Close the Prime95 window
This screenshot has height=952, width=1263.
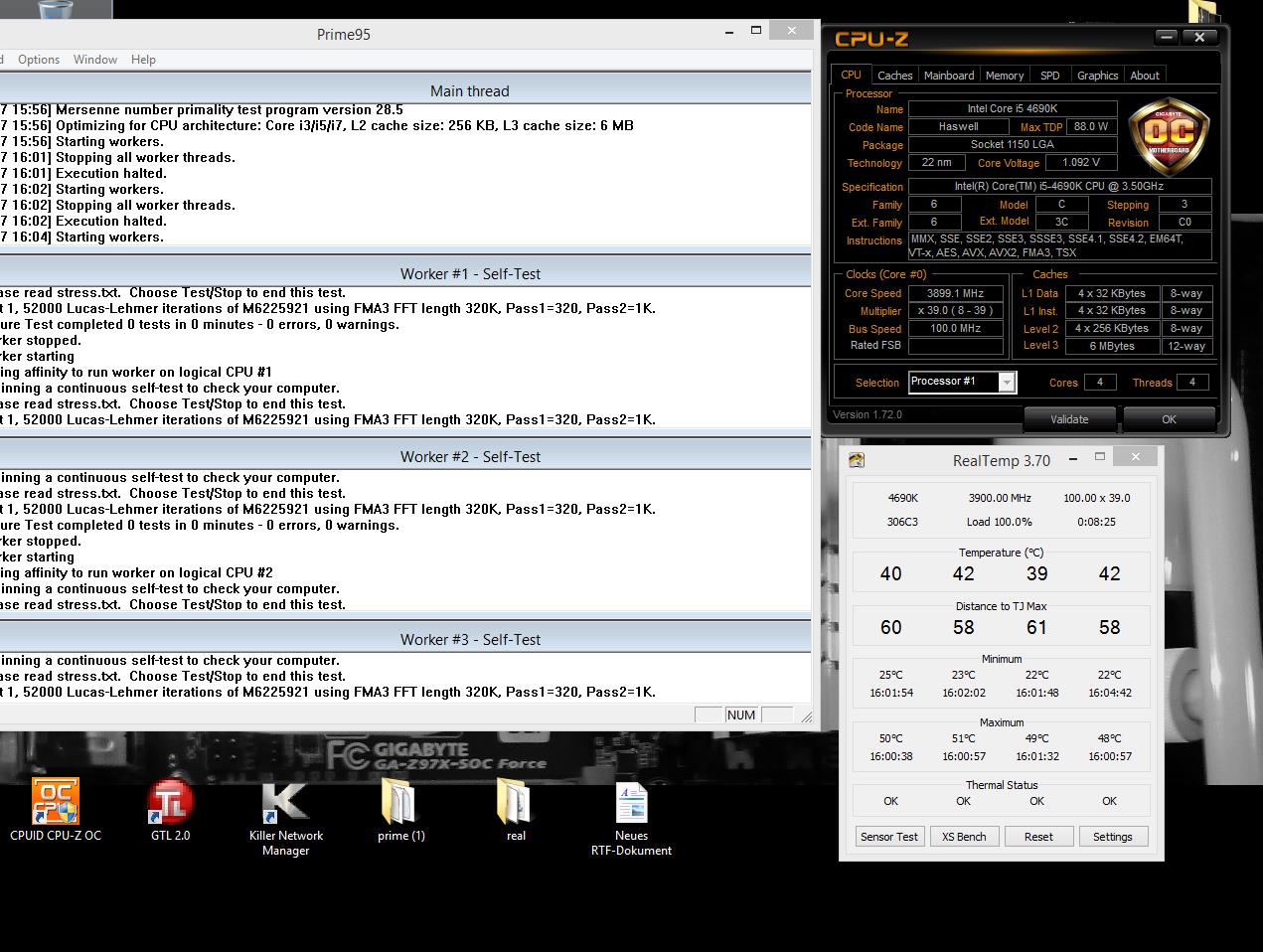click(791, 31)
